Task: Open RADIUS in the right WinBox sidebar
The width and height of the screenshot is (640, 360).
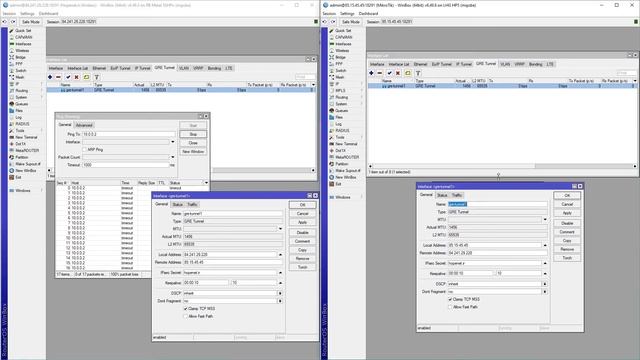Action: tap(342, 131)
